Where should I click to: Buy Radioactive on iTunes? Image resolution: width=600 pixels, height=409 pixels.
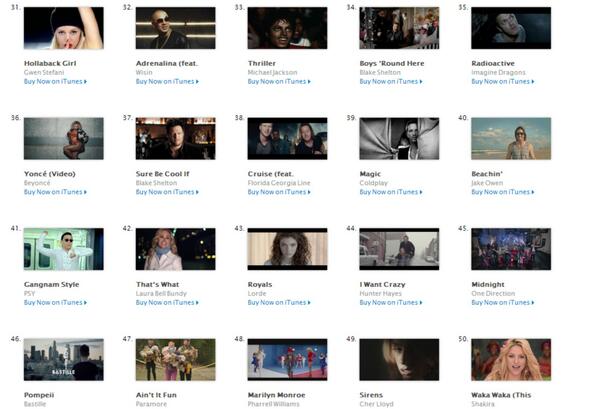pos(503,81)
